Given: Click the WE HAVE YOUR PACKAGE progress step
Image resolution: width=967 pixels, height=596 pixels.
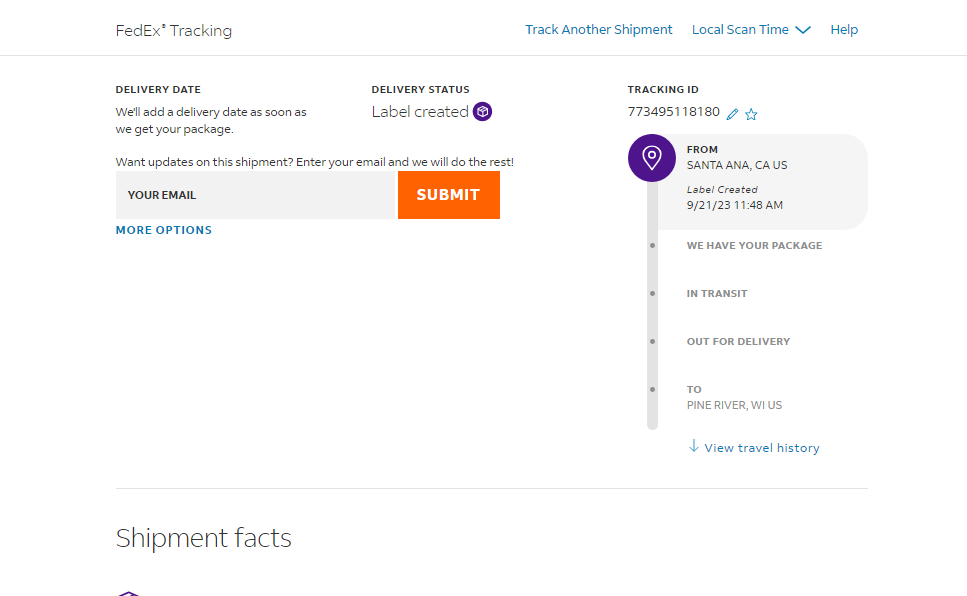Looking at the screenshot, I should click(x=754, y=246).
